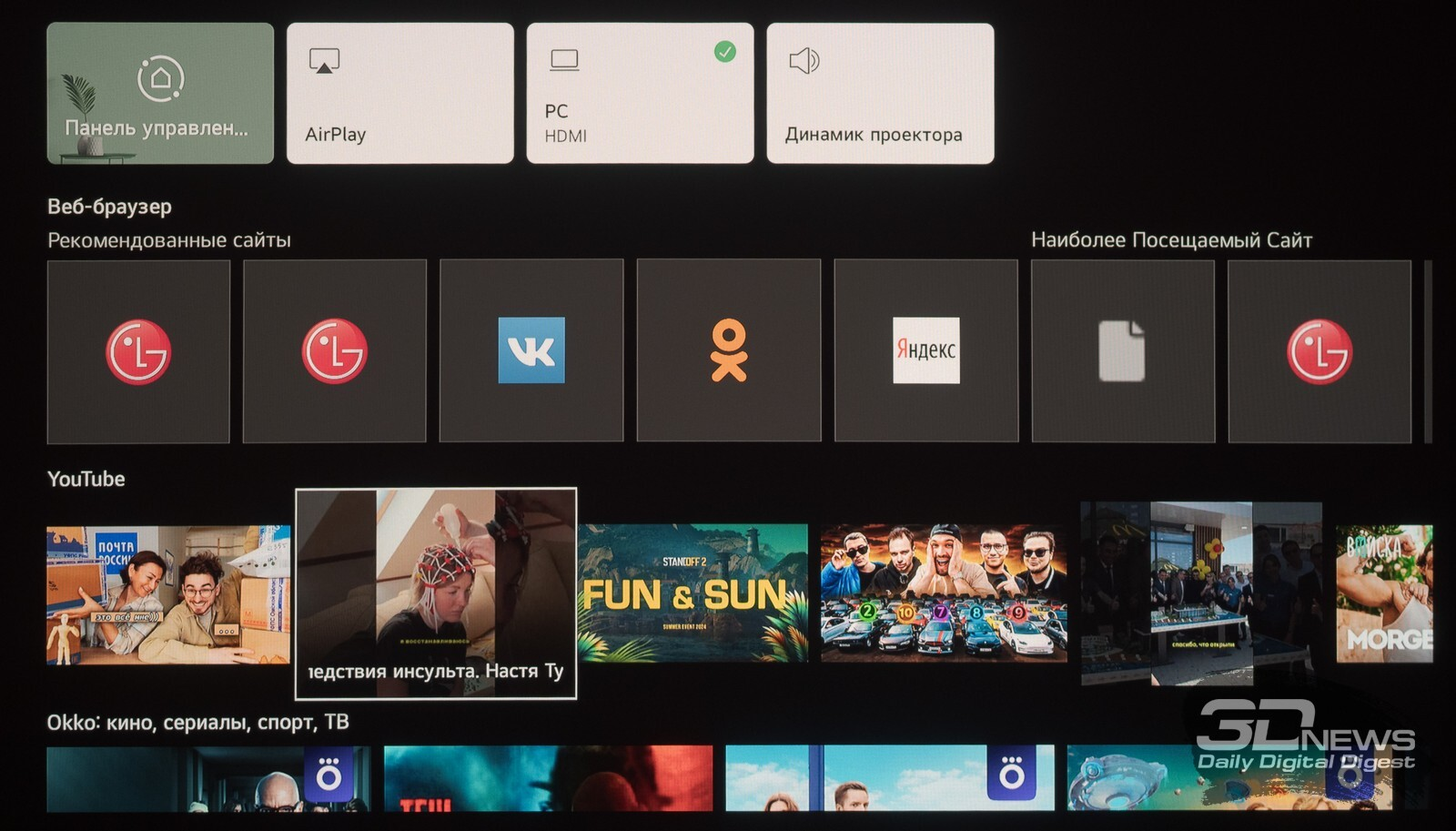This screenshot has width=1456, height=831.
Task: Play the Standoff 2 Fun & Sun video
Action: [693, 593]
